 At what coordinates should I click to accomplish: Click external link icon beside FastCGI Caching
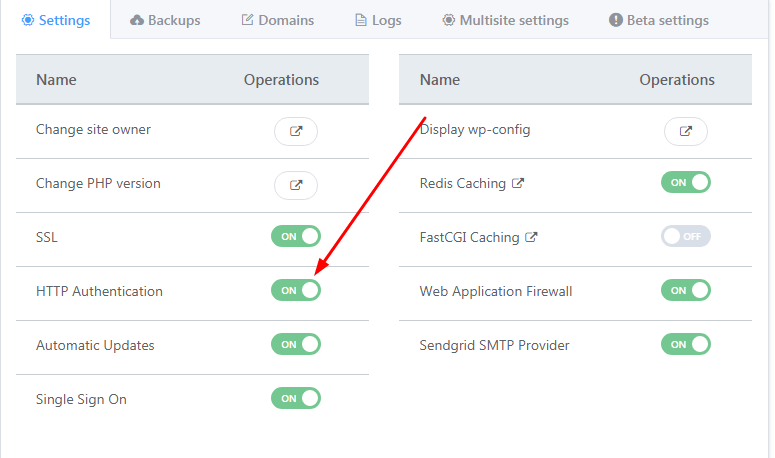tap(531, 237)
